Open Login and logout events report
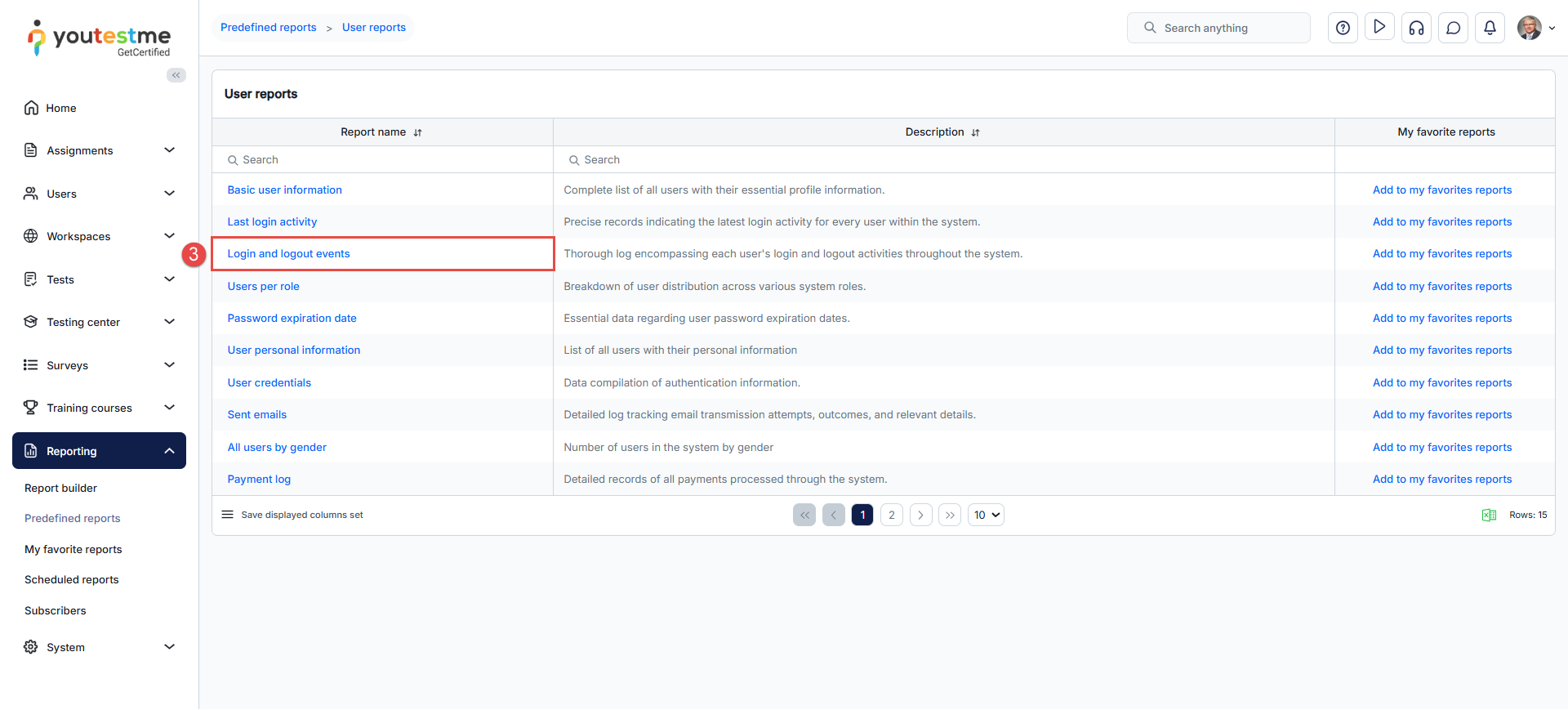1568x710 pixels. coord(288,254)
